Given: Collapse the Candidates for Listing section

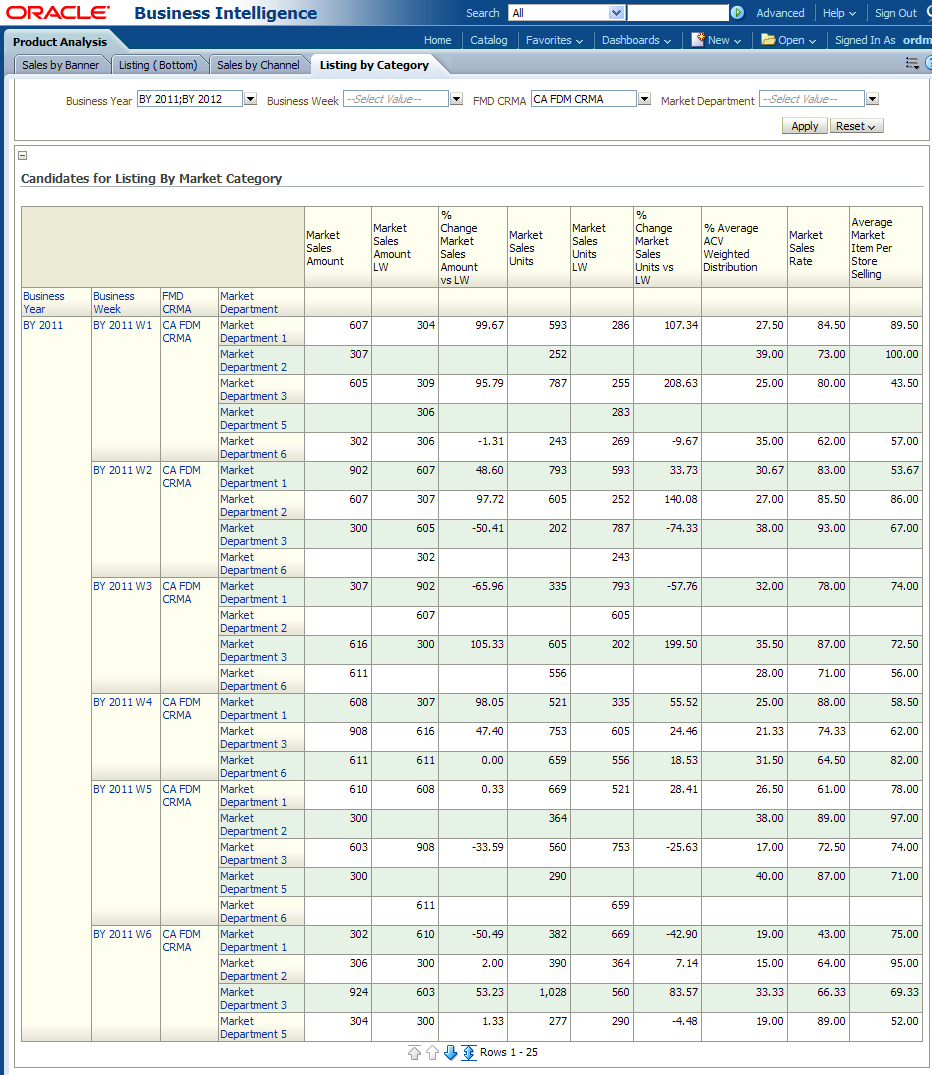Looking at the screenshot, I should (23, 155).
